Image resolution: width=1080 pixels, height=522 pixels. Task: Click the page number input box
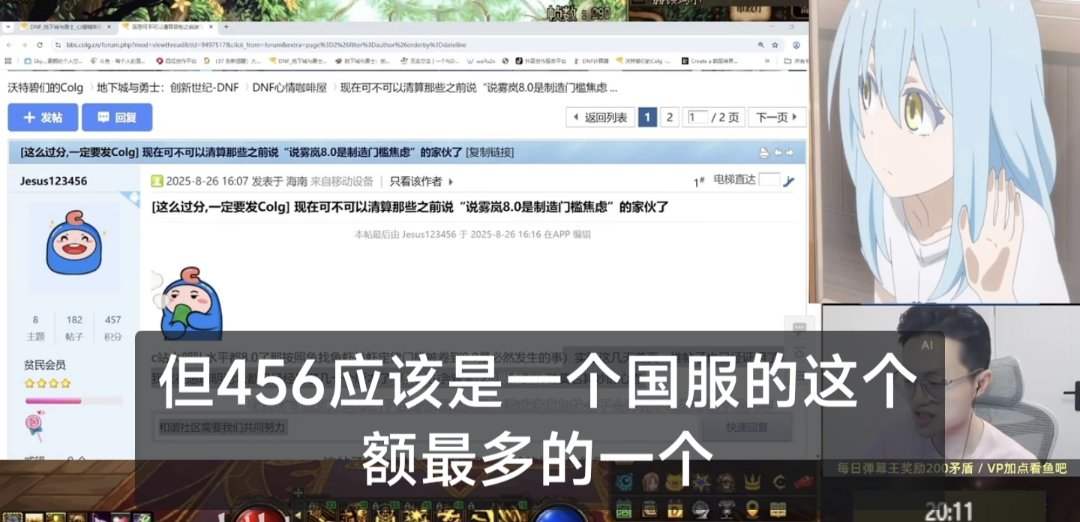click(x=698, y=117)
